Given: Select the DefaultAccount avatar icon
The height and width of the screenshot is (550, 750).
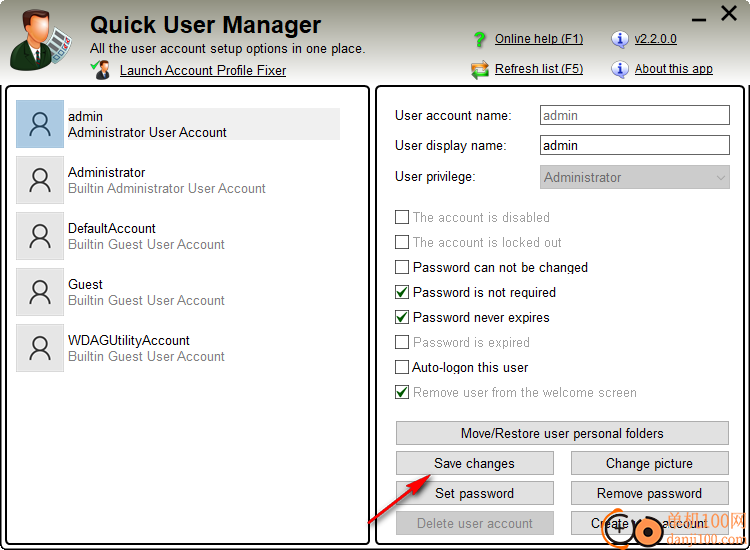Looking at the screenshot, I should [40, 236].
